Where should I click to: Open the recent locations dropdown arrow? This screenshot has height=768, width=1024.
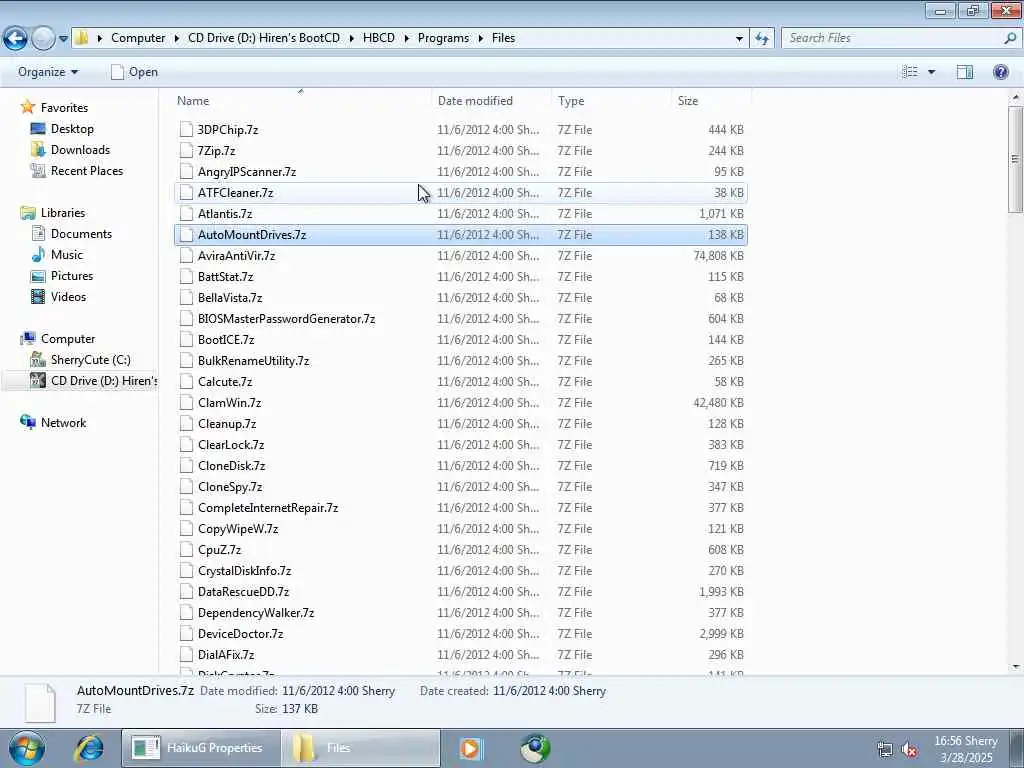coord(63,39)
